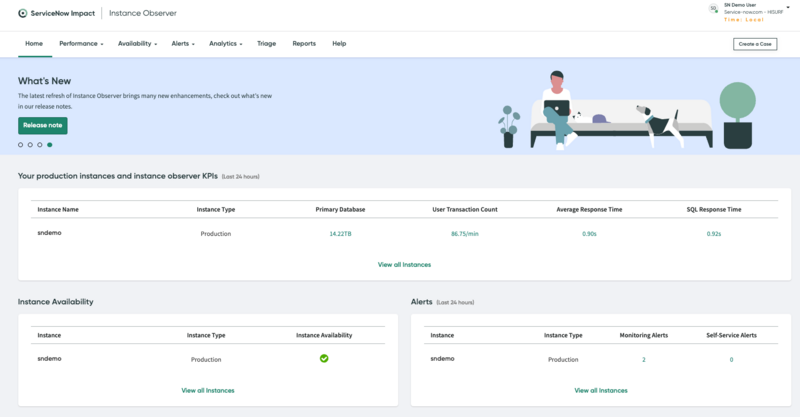Go to the Home tab
This screenshot has width=800, height=417.
click(x=34, y=44)
